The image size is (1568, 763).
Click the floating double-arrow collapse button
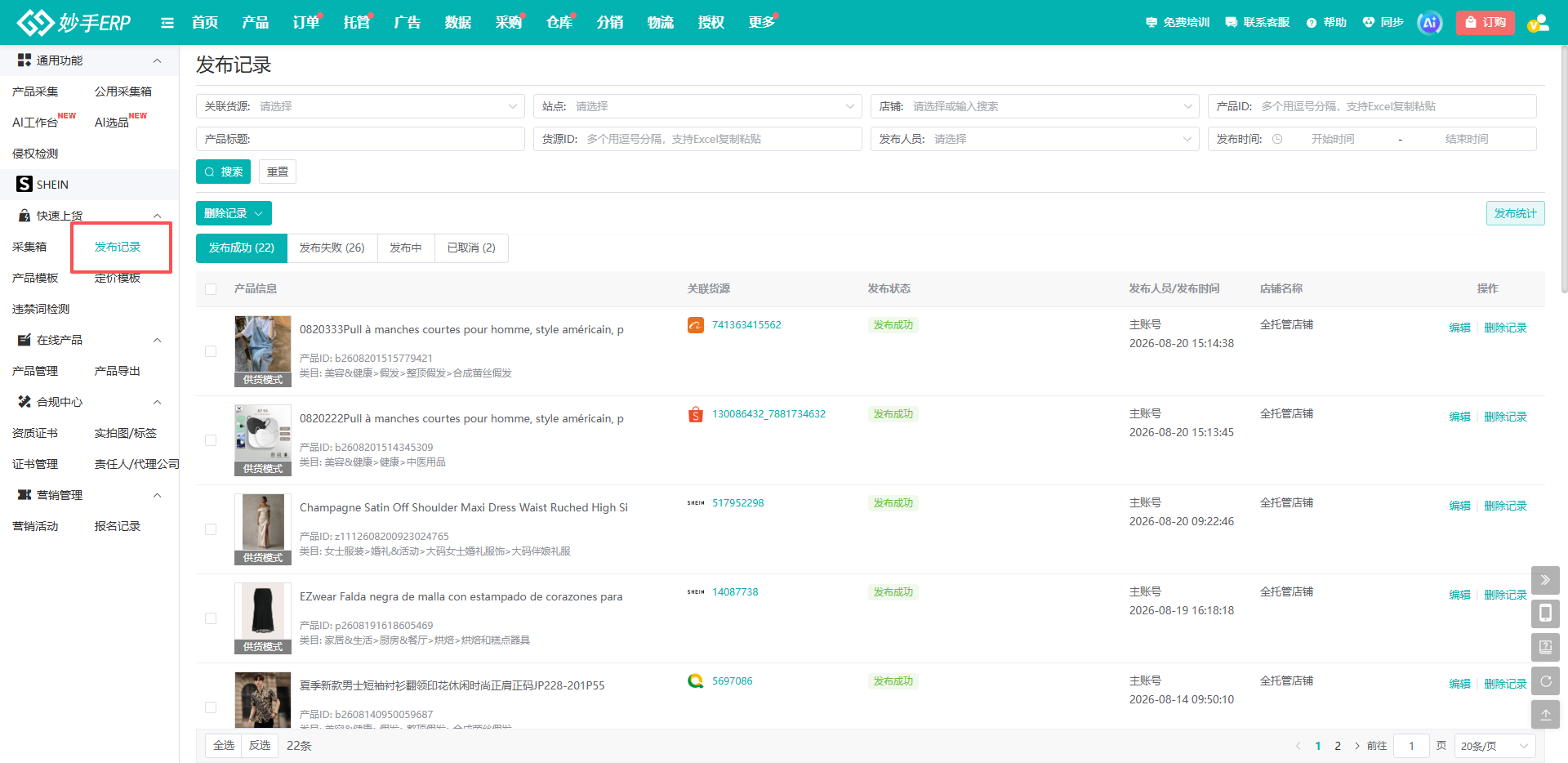coord(1545,580)
